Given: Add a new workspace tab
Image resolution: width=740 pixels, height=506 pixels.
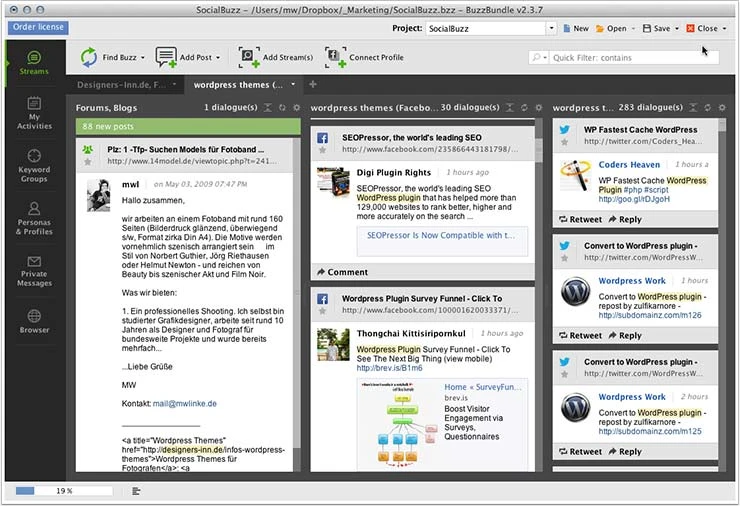Looking at the screenshot, I should 312,84.
